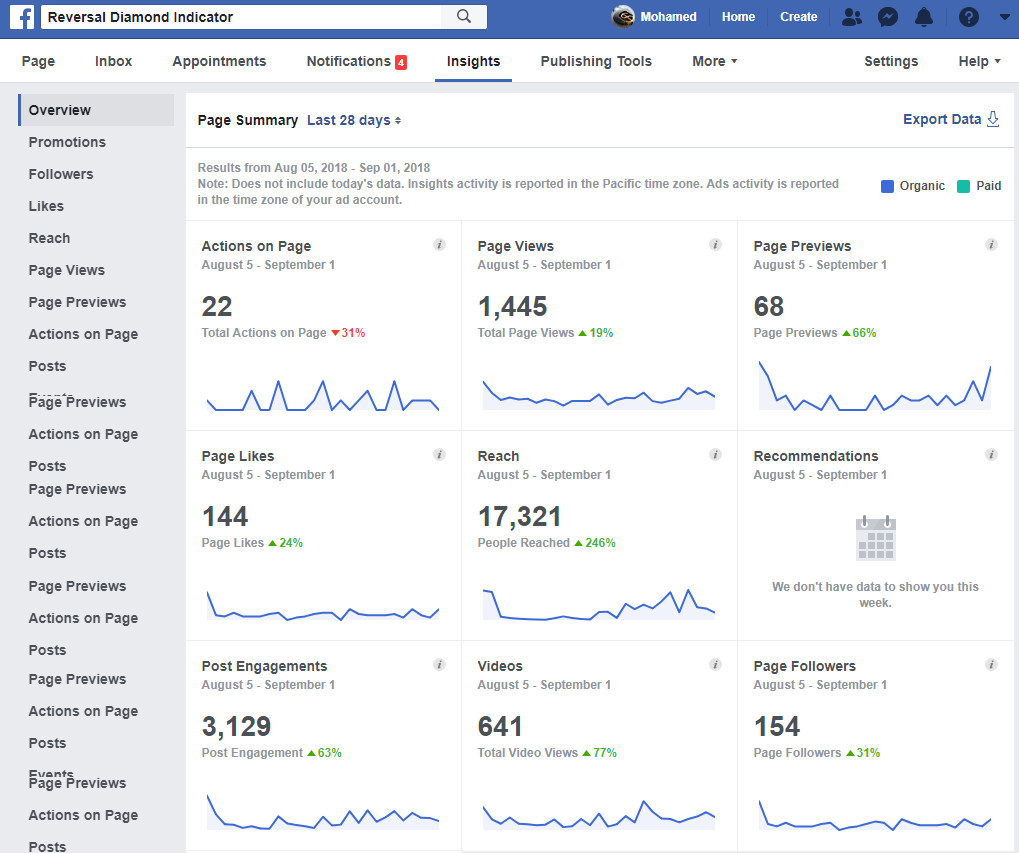Click the 154 Page Followers value
1019x853 pixels.
[777, 726]
